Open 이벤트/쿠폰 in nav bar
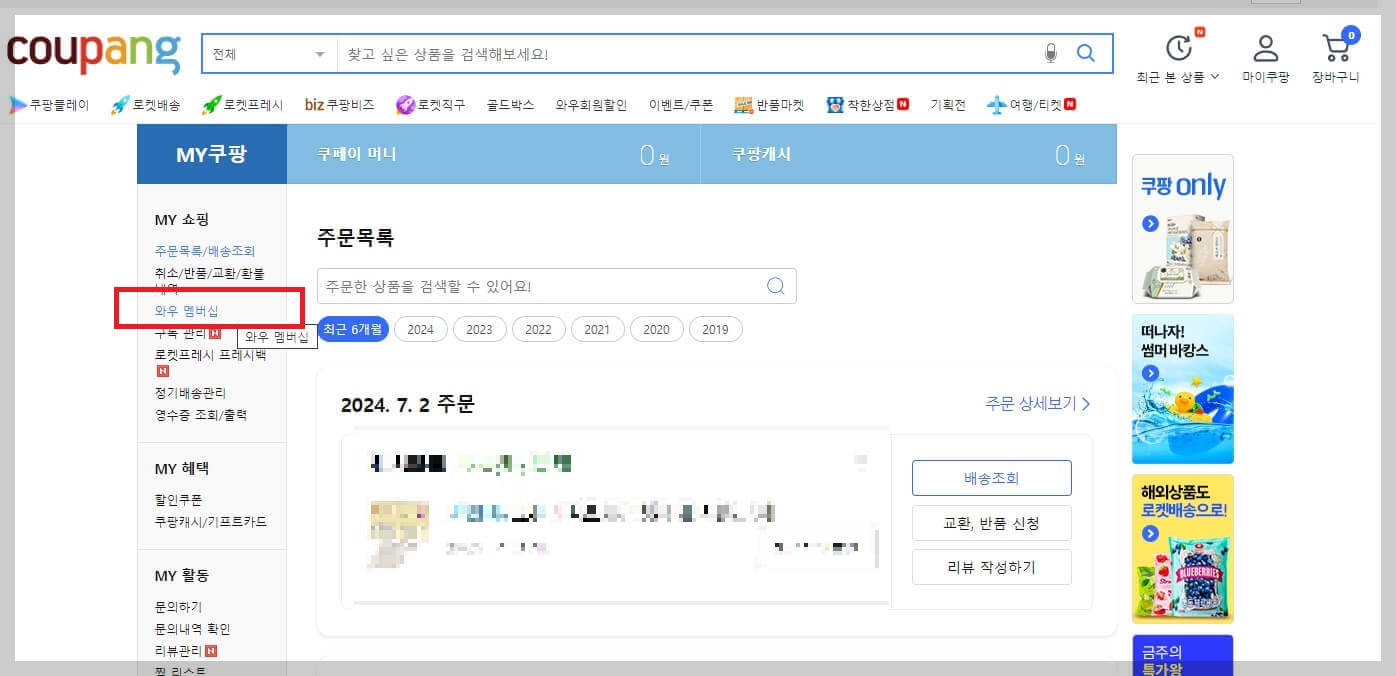1396x676 pixels. tap(681, 104)
